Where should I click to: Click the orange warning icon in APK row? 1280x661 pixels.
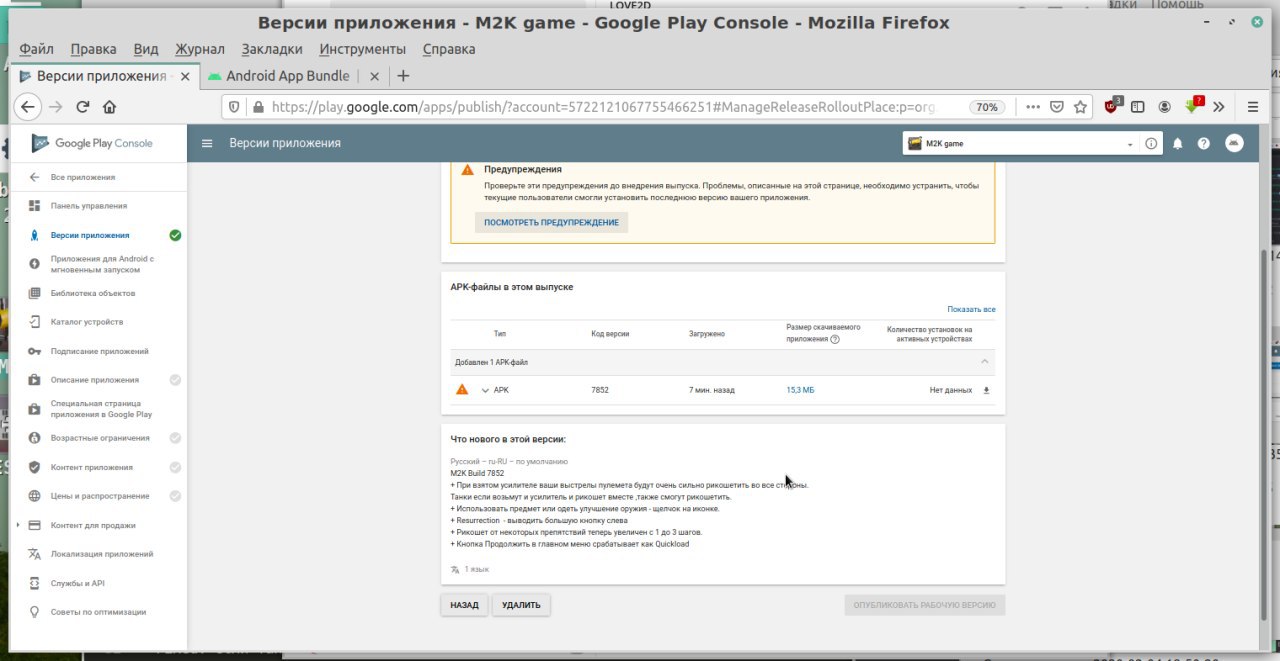(x=462, y=389)
